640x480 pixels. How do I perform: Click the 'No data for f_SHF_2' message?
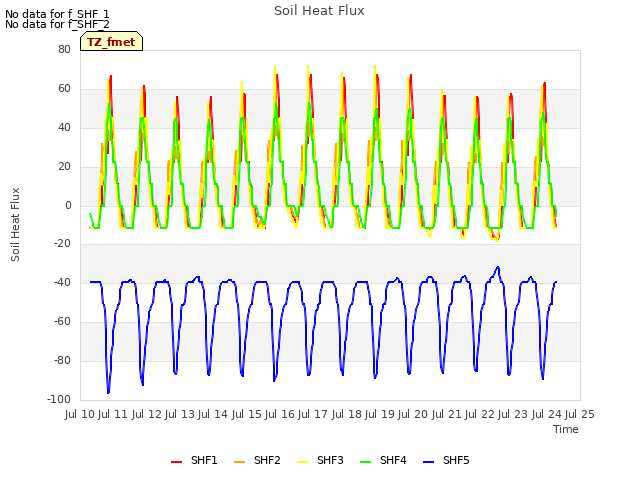coord(57,24)
